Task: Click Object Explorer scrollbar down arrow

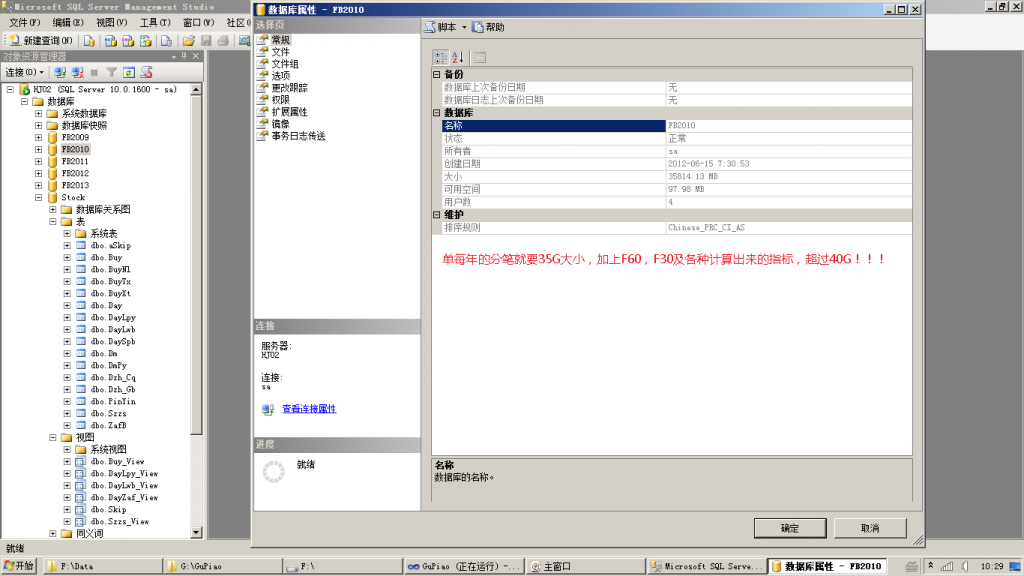Action: coord(196,533)
